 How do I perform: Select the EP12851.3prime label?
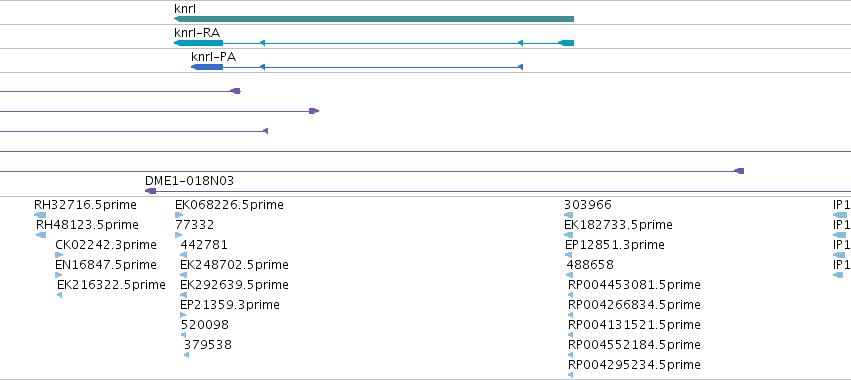point(615,245)
